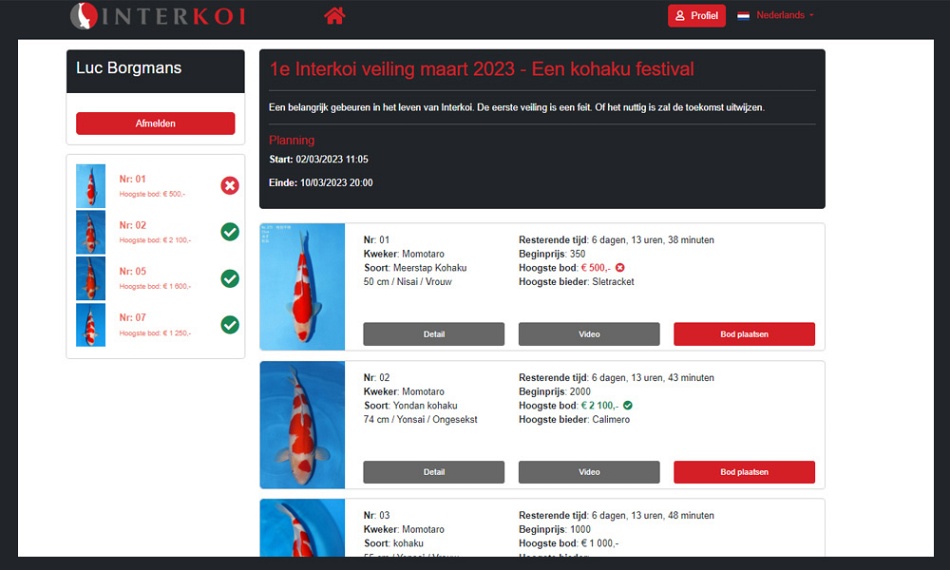Image resolution: width=950 pixels, height=570 pixels.
Task: Click green check icon next to € 2 100,-
Action: pos(628,405)
